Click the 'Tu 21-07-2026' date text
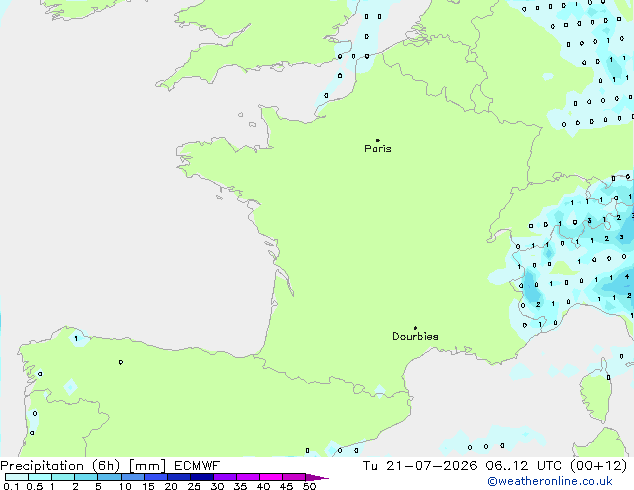 tap(420, 466)
